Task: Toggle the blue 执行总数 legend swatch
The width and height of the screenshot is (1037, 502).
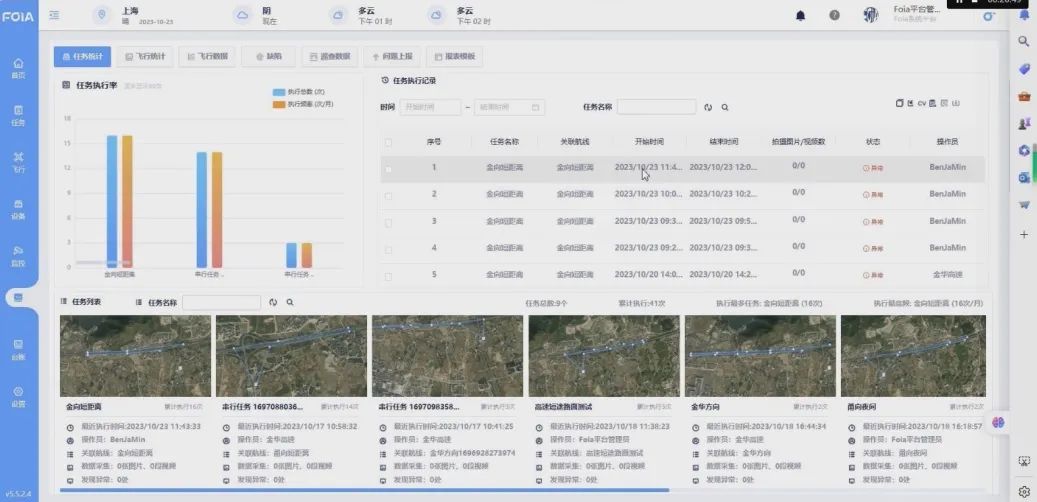Action: pos(278,92)
